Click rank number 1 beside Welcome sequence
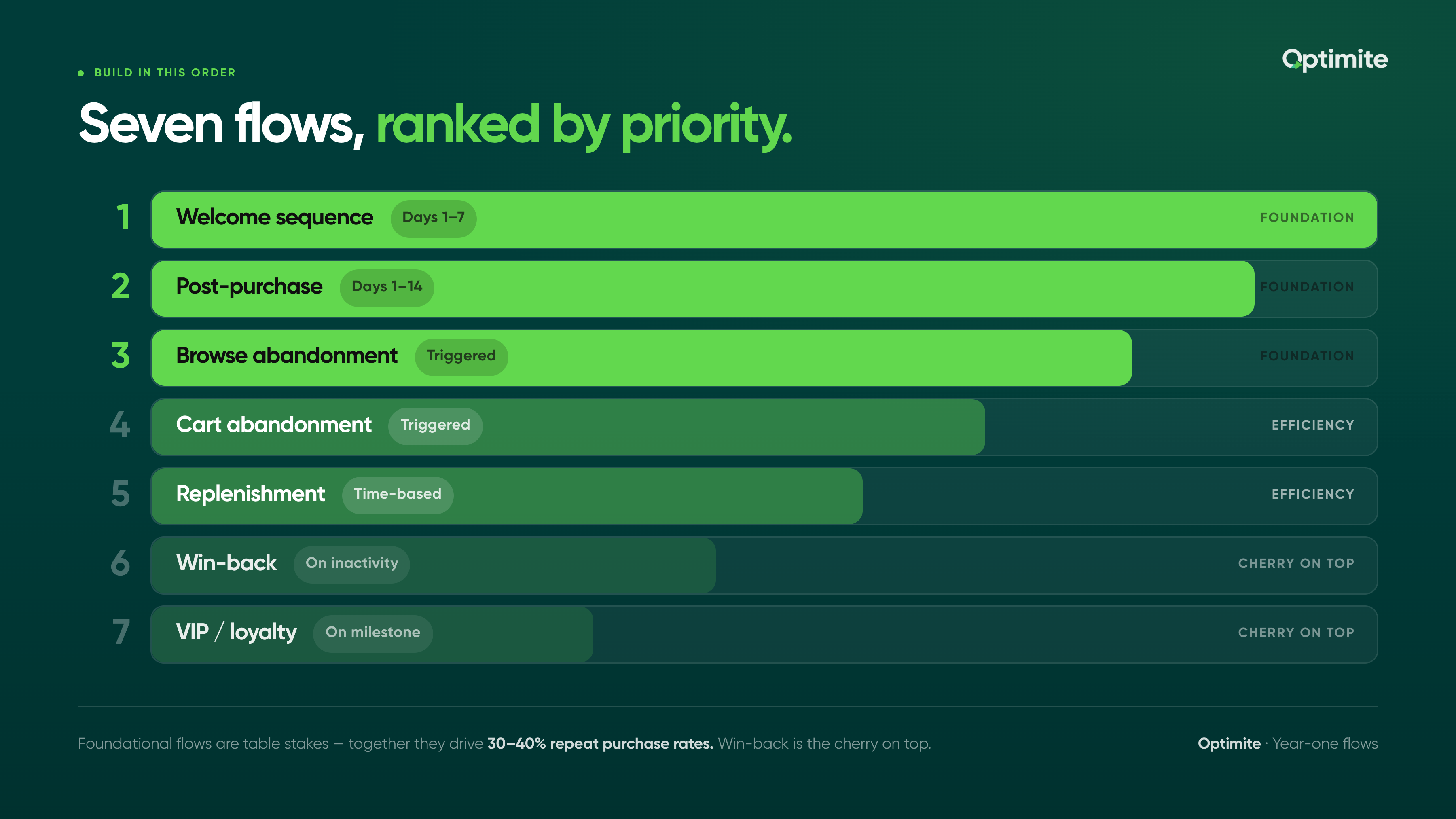The width and height of the screenshot is (1456, 819). 123,217
